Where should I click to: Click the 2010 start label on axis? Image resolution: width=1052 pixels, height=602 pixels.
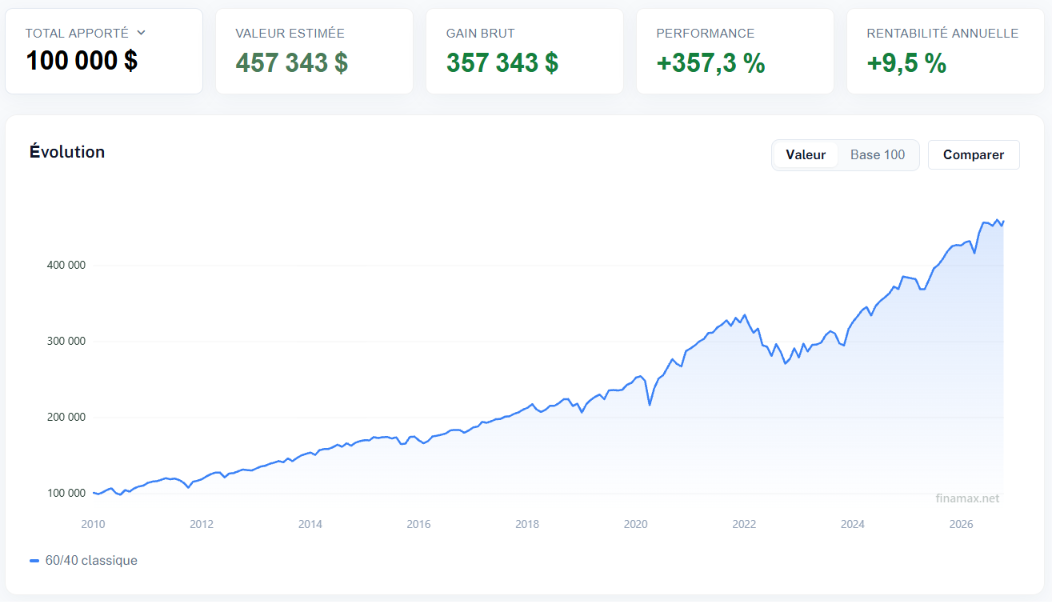(93, 524)
